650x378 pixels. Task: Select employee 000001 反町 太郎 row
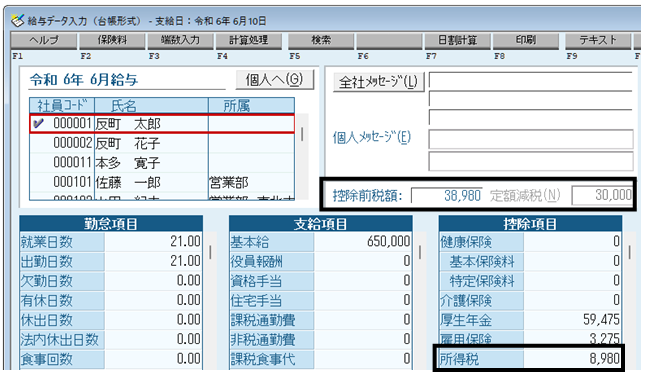tap(162, 124)
